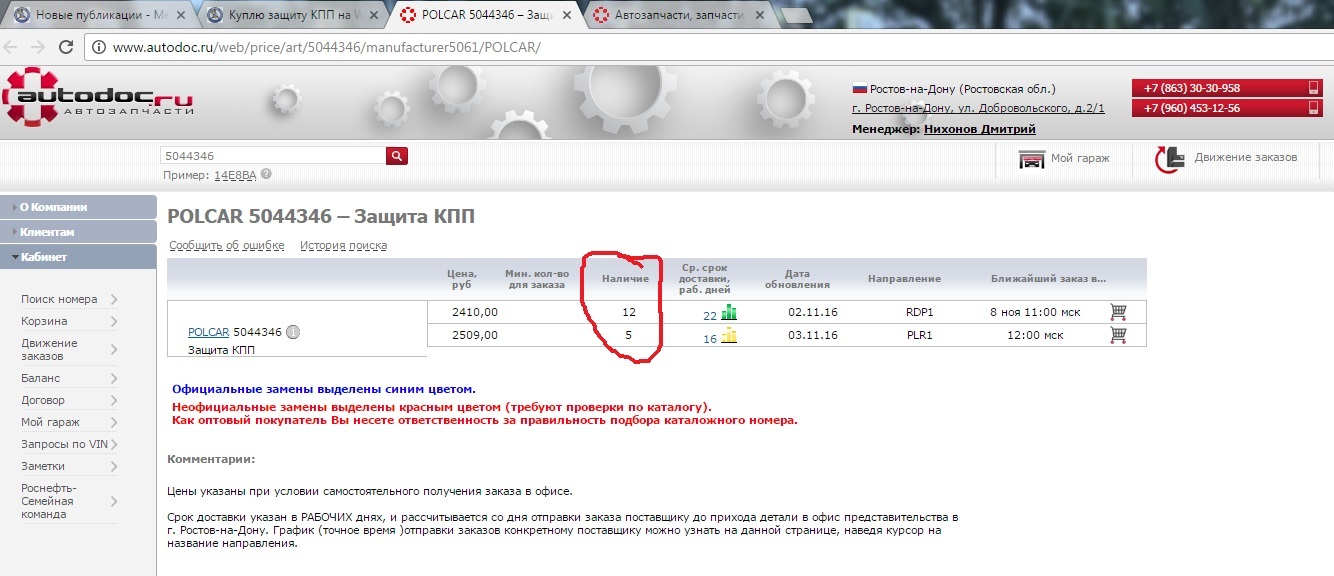The width and height of the screenshot is (1334, 576).
Task: Reload the page with the refresh icon
Action: [66, 47]
